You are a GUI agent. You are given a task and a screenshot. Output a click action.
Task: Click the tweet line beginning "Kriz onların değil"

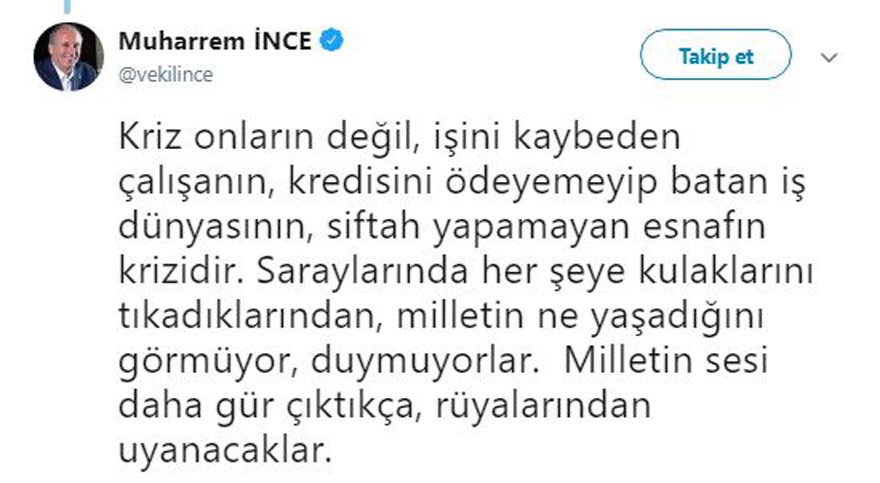385,136
